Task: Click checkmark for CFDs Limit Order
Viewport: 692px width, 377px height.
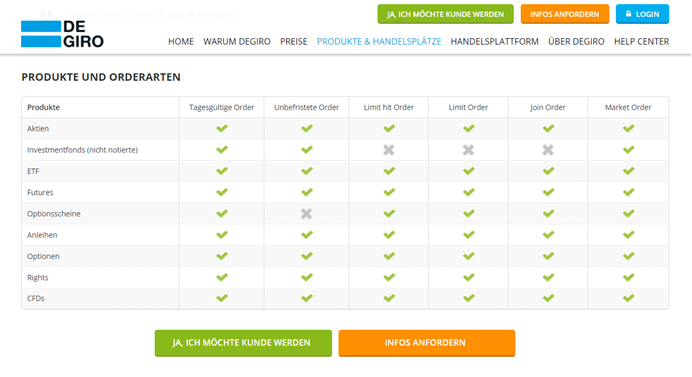Action: pos(469,298)
